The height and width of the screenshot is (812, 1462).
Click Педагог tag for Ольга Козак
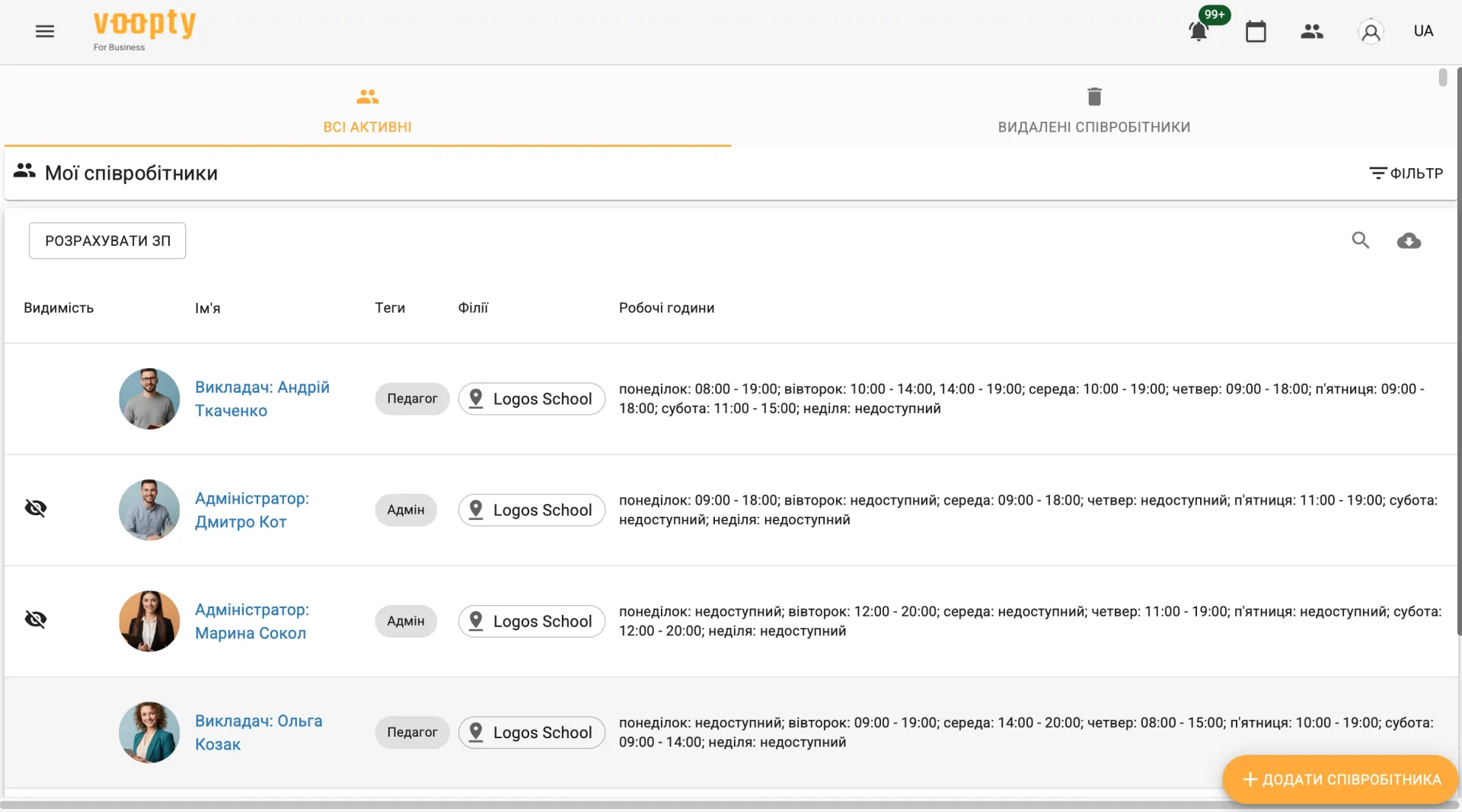(412, 732)
